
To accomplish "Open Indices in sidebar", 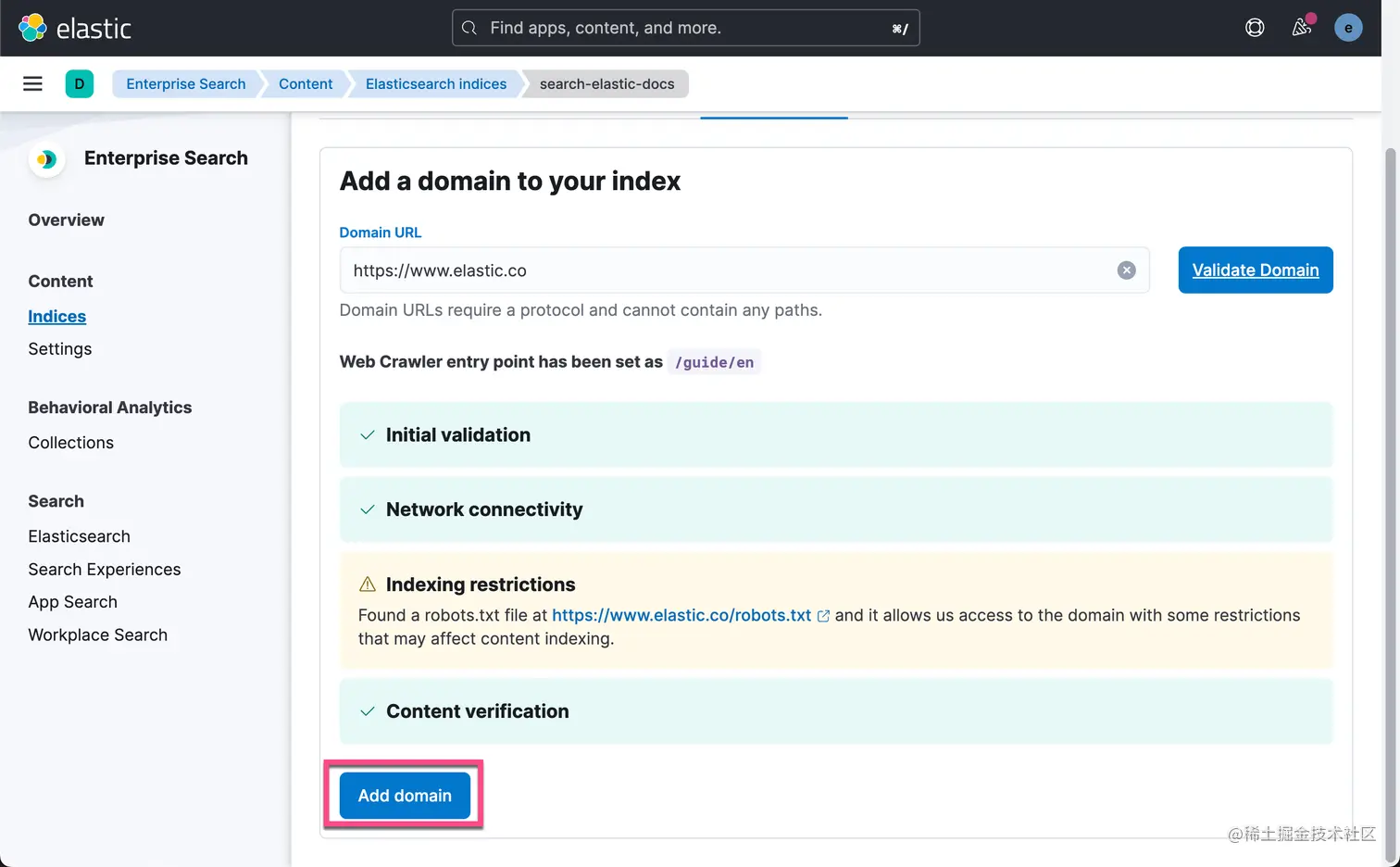I will click(x=57, y=317).
